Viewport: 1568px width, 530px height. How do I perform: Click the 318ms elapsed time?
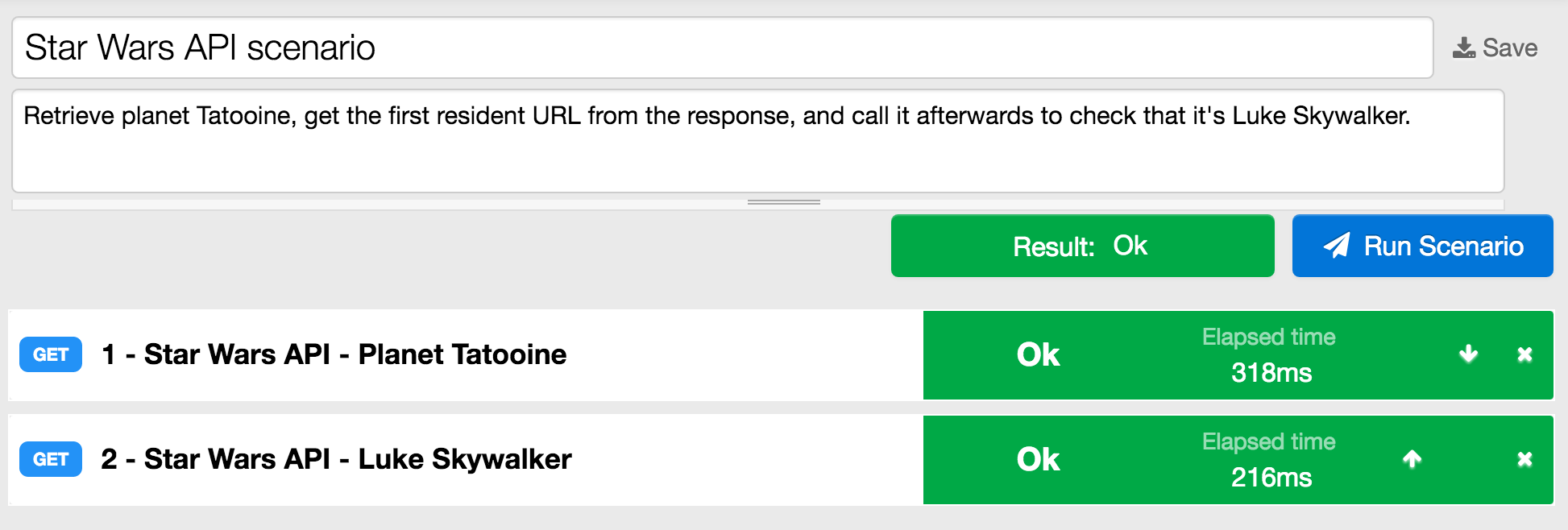coord(1271,373)
